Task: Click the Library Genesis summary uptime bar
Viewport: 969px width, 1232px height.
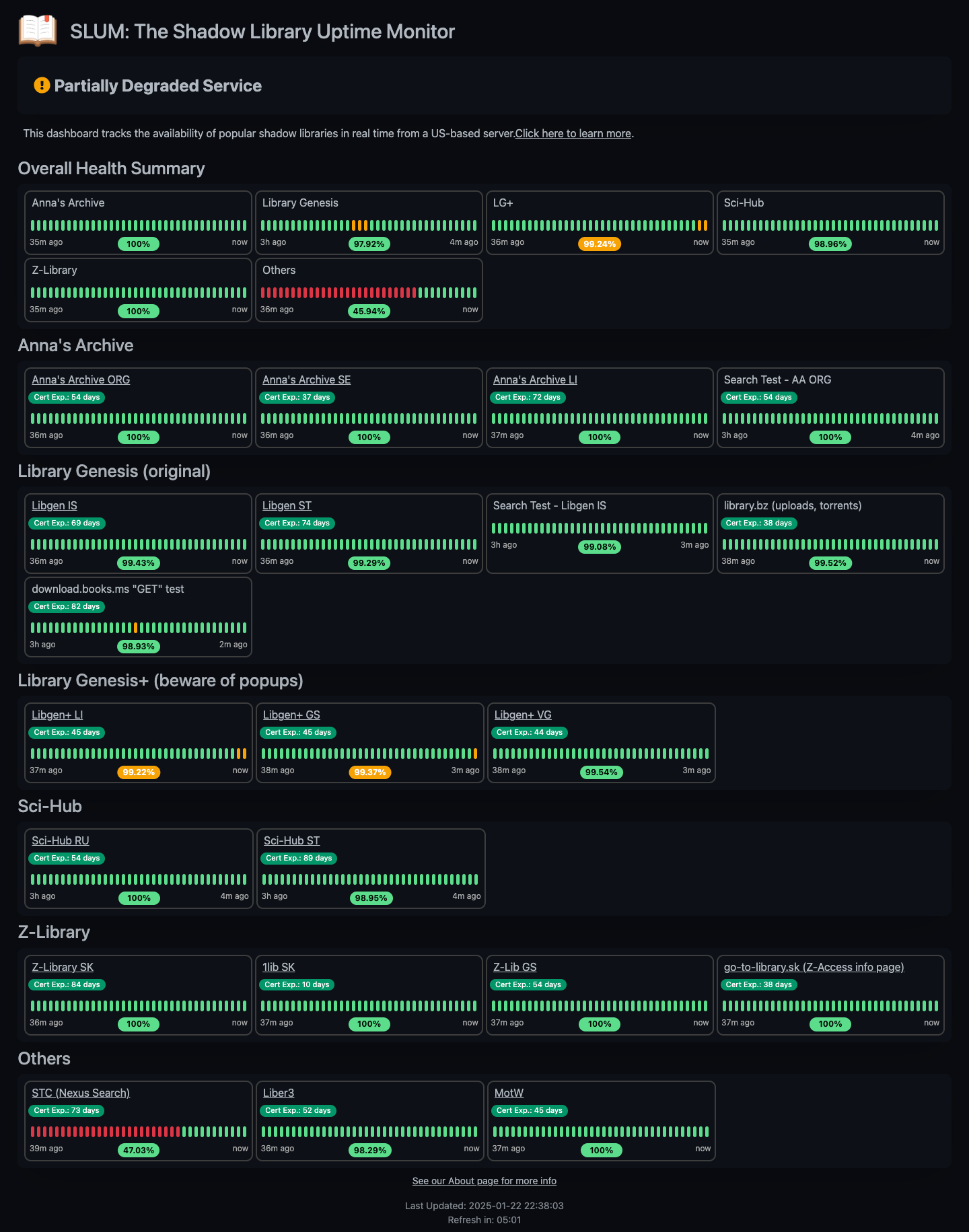Action: click(x=369, y=225)
